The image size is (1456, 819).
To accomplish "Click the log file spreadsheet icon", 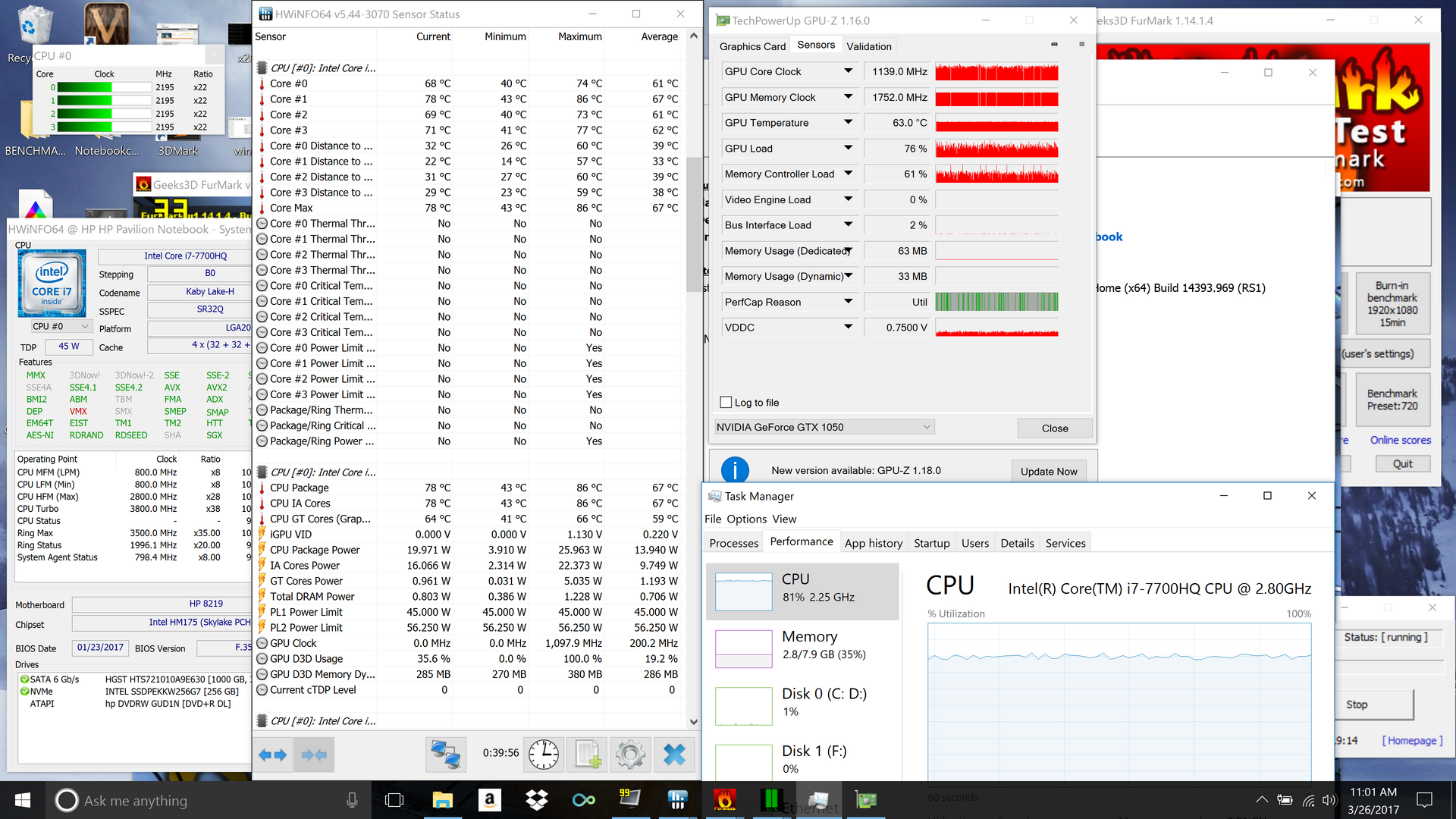I will 587,755.
